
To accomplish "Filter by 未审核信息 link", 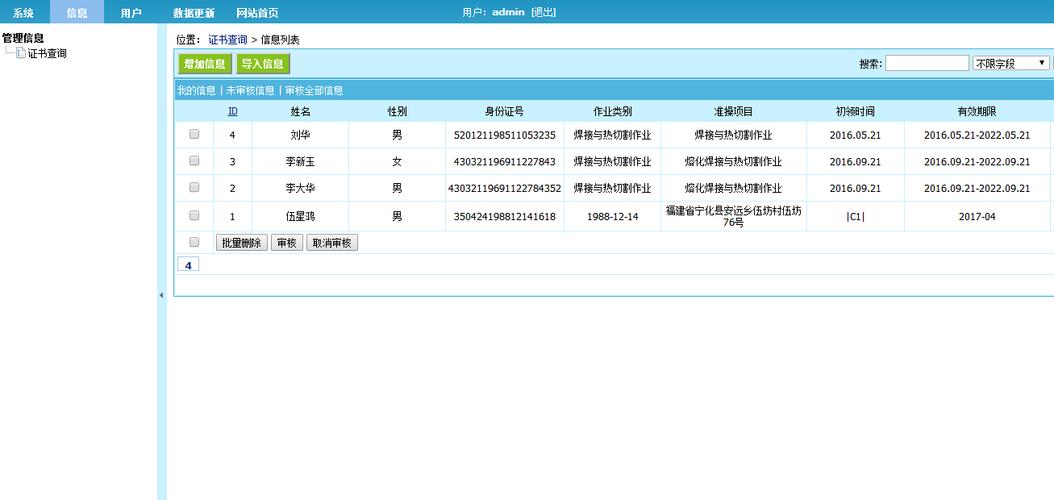I will 250,90.
